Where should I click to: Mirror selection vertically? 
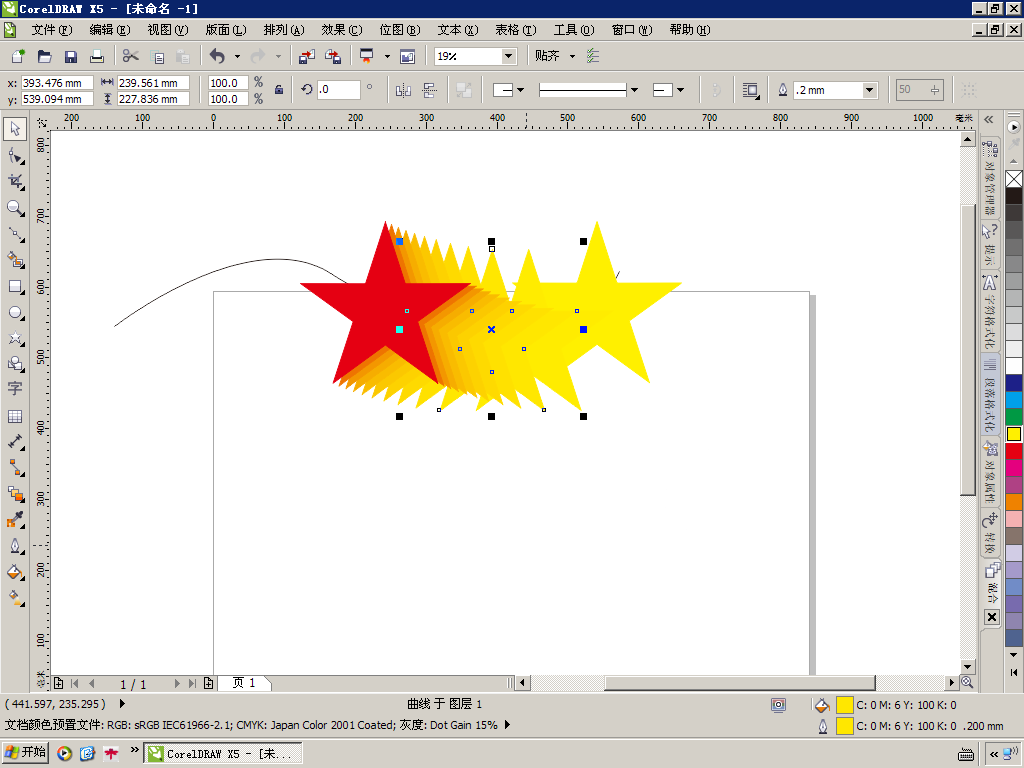pos(429,90)
